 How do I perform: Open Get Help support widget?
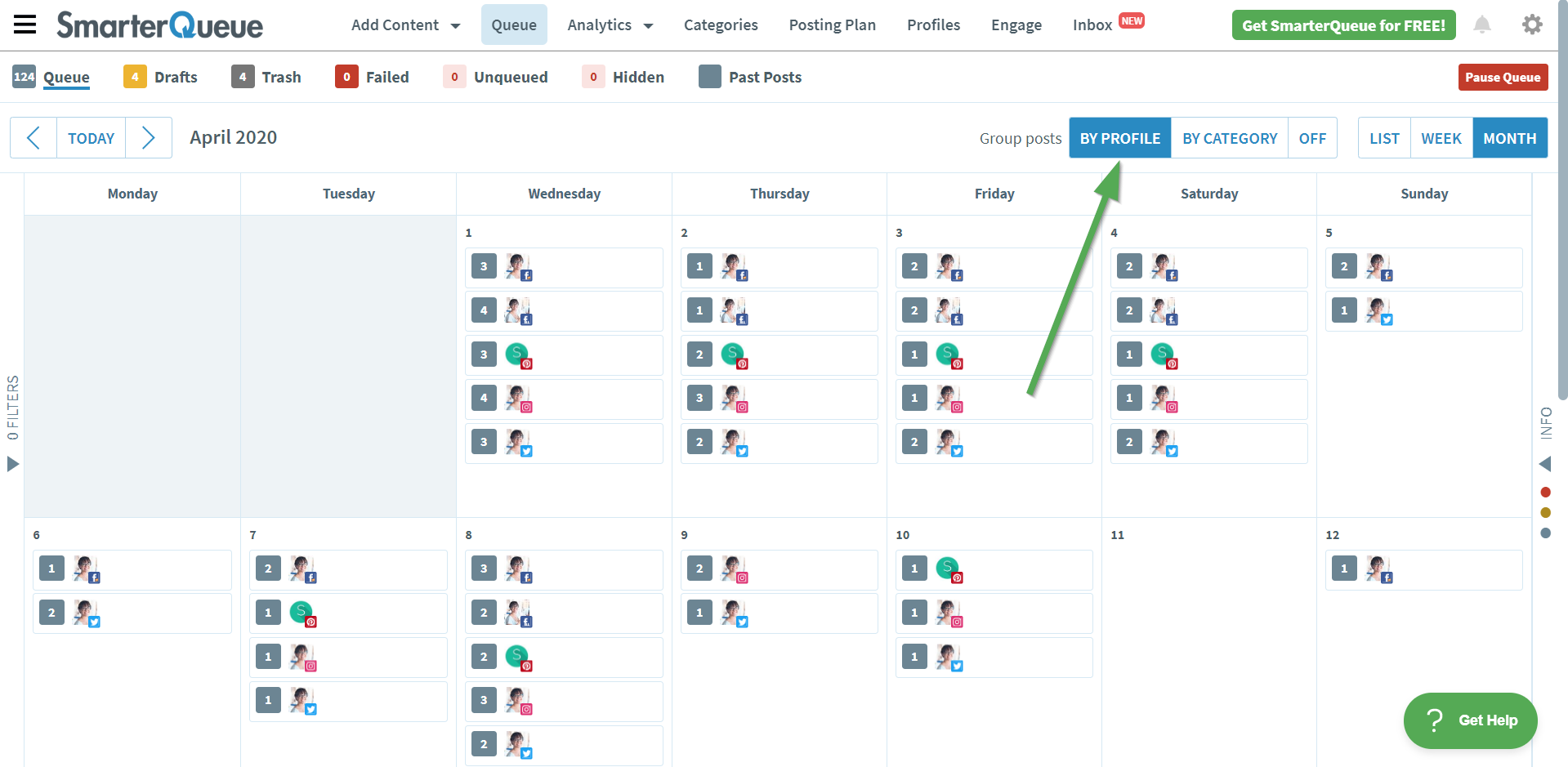[x=1469, y=720]
